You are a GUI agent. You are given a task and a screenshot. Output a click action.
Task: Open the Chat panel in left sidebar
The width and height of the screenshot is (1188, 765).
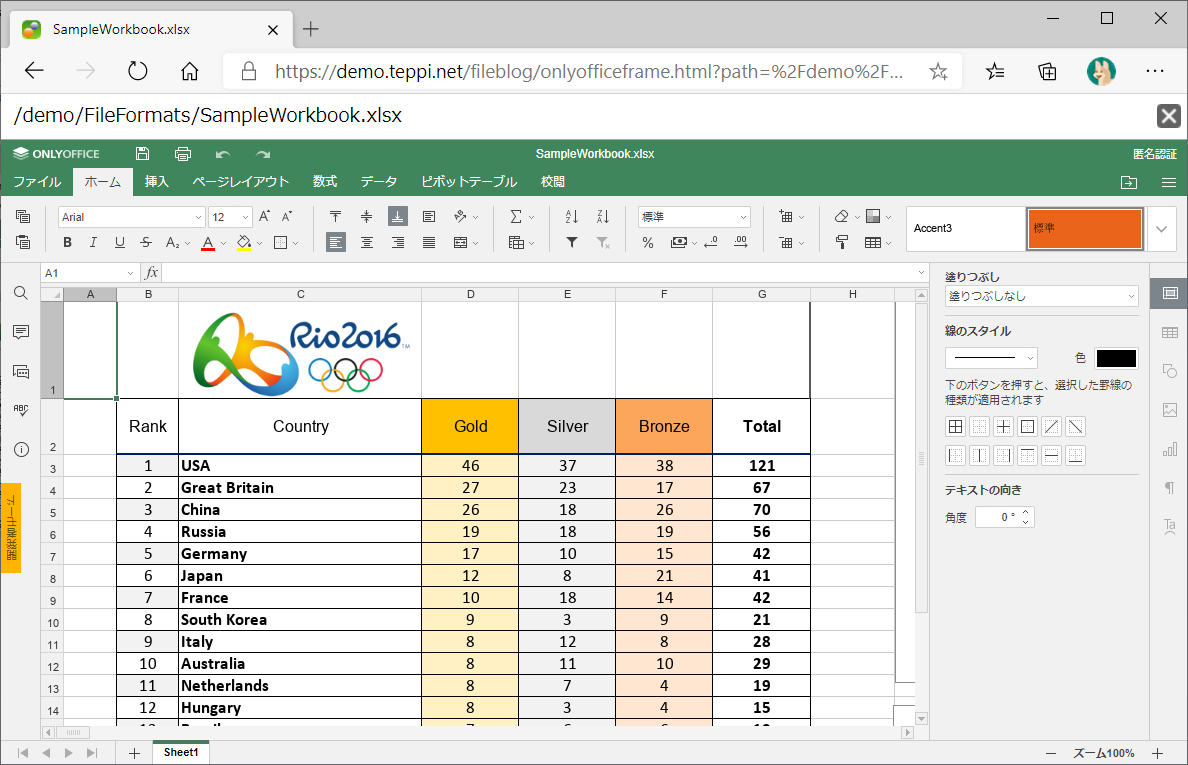[21, 372]
